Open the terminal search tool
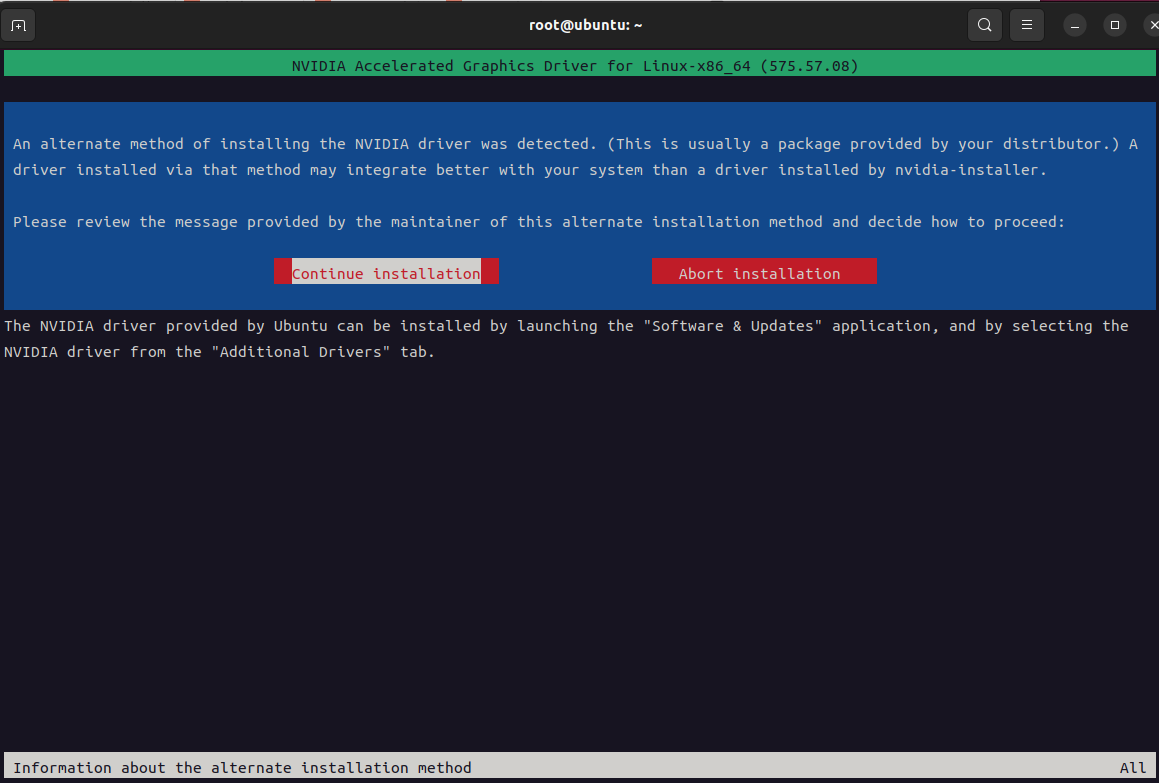This screenshot has width=1159, height=783. [985, 25]
